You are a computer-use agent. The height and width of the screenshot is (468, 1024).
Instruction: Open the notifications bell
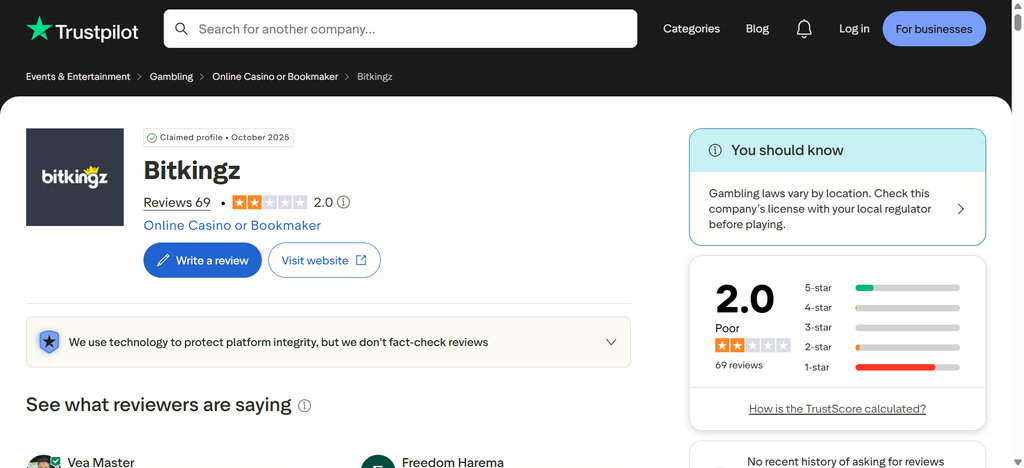tap(804, 29)
